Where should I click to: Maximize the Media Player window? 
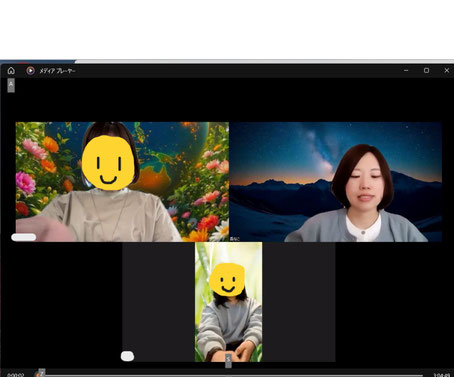tap(426, 71)
